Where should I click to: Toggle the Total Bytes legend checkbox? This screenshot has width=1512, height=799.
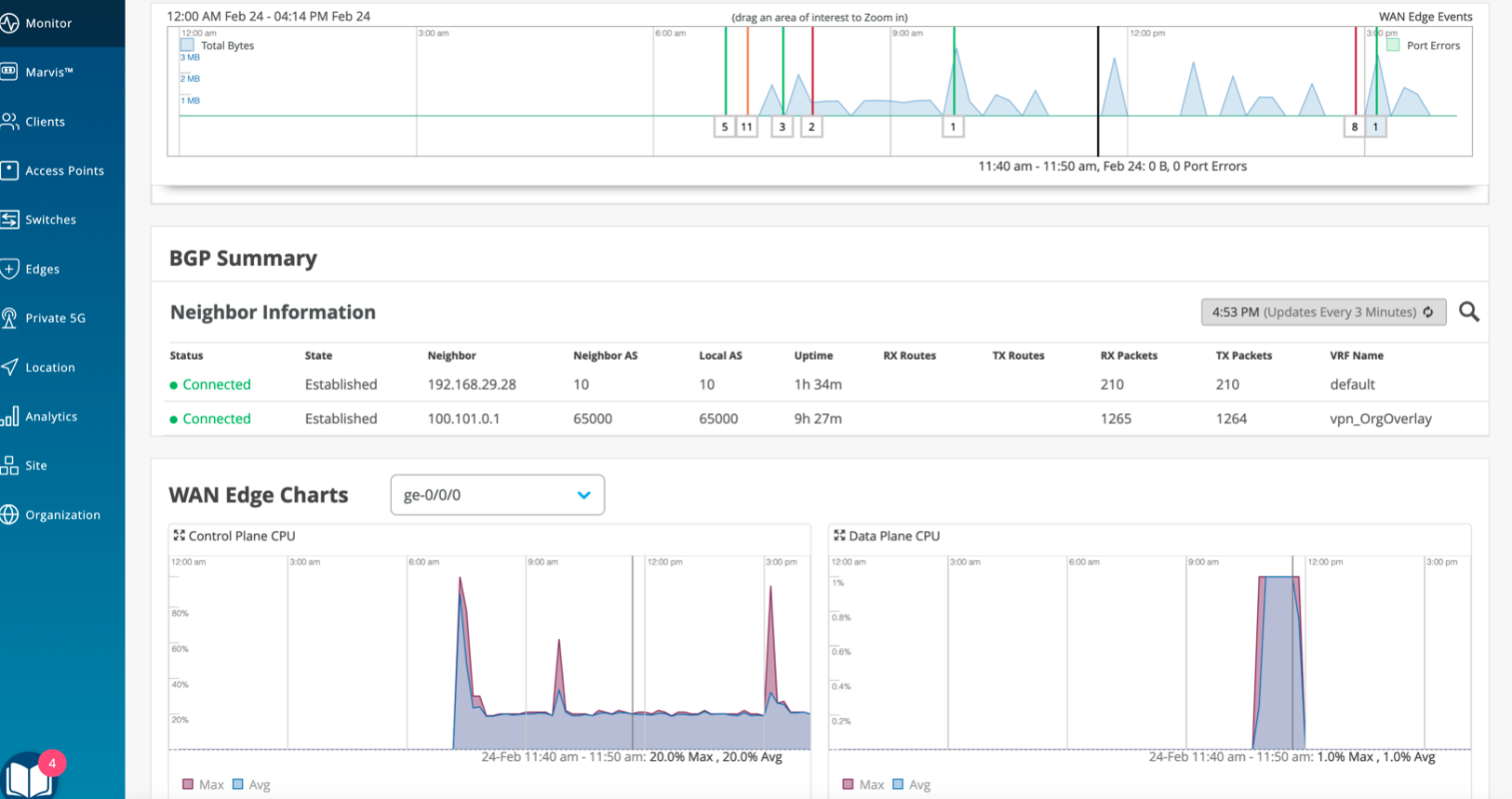point(187,45)
